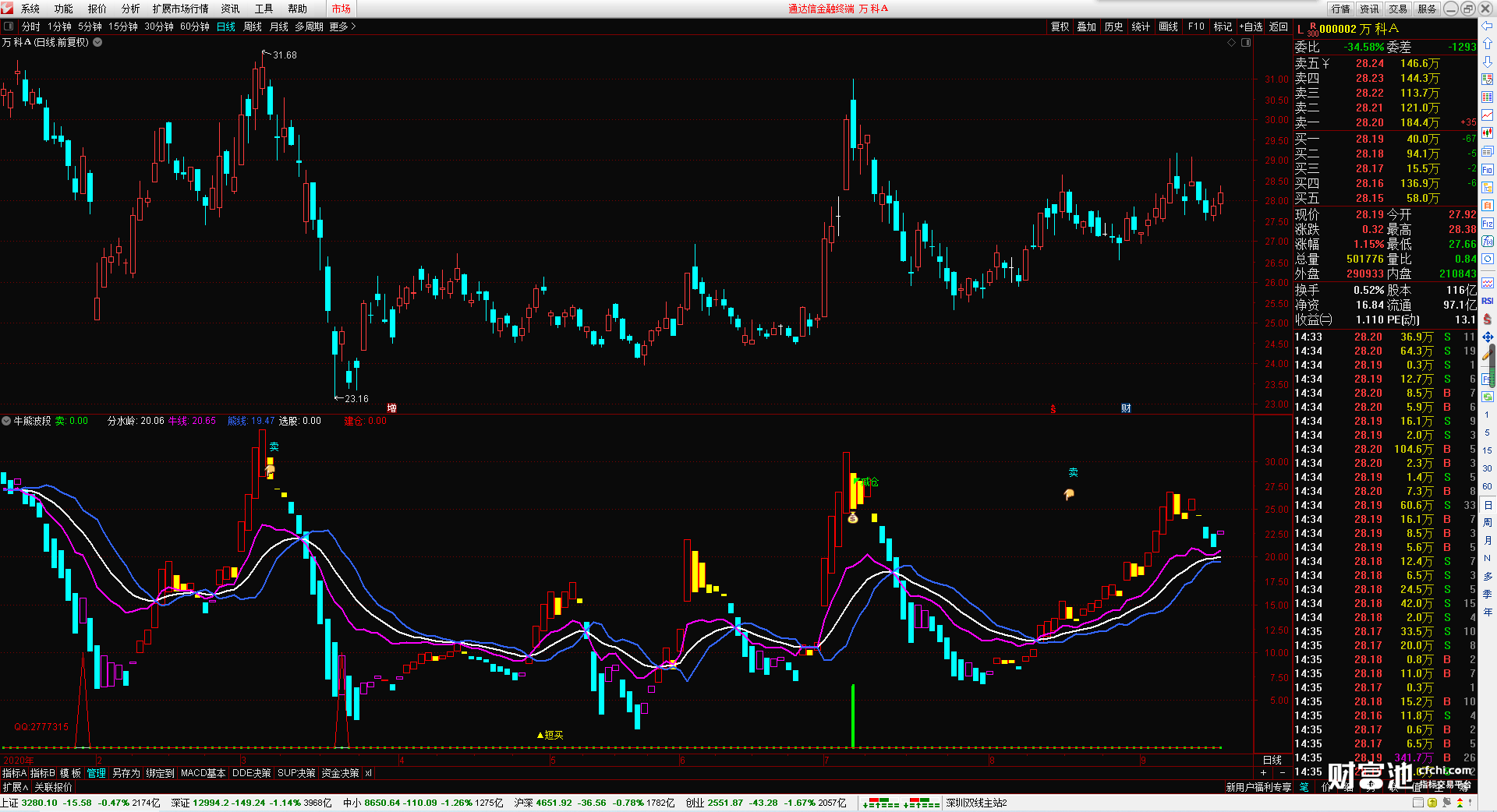Open the line trend chart icon in sidebar
This screenshot has width=1497, height=812.
1488,115
